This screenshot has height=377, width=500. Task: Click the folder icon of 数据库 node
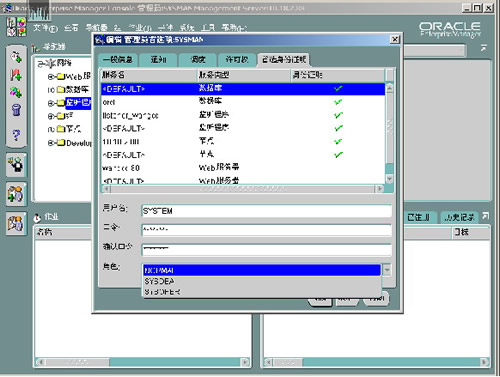61,90
